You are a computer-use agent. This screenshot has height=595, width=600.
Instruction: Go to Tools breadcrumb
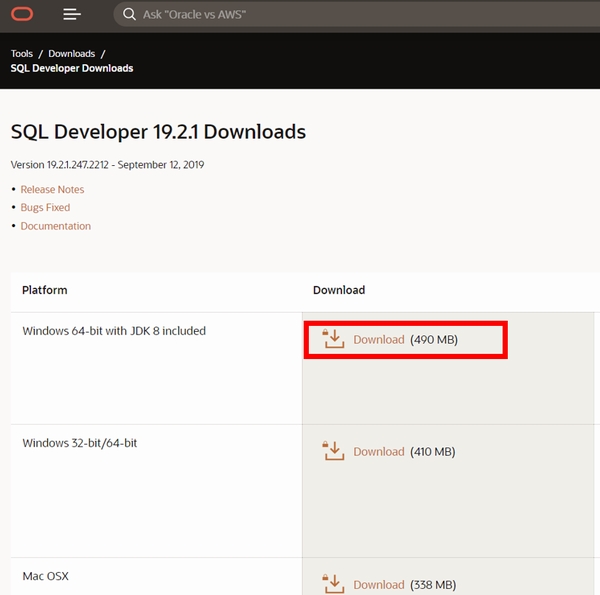click(22, 54)
